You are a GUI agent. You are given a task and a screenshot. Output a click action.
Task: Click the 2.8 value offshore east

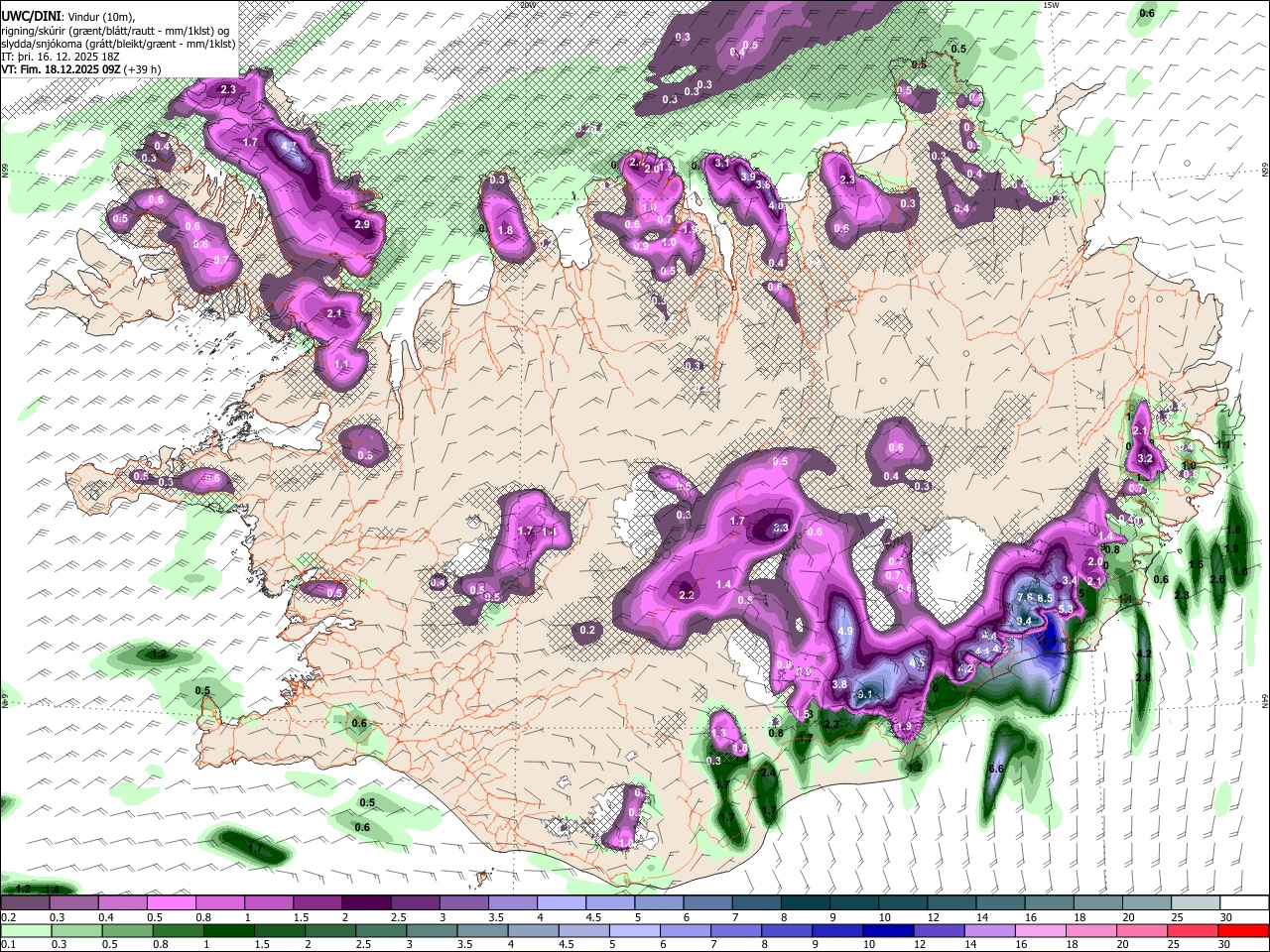point(1143,677)
